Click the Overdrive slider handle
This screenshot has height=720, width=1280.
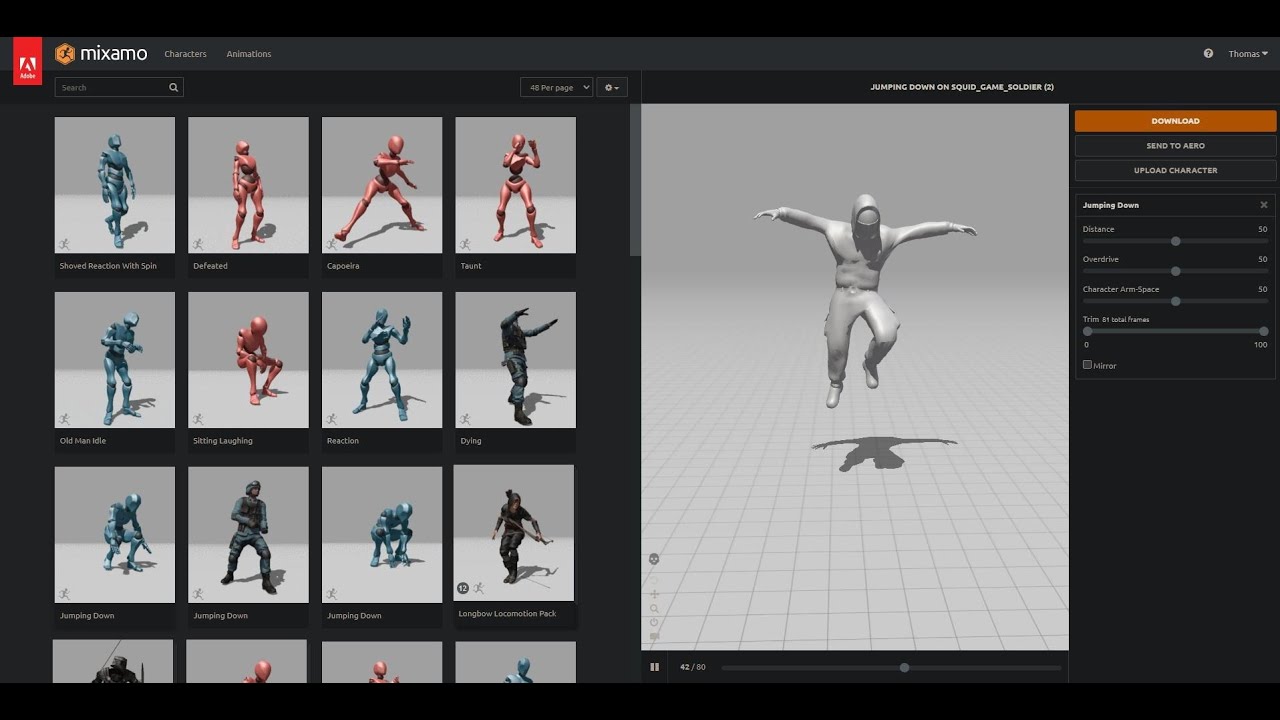pos(1175,271)
